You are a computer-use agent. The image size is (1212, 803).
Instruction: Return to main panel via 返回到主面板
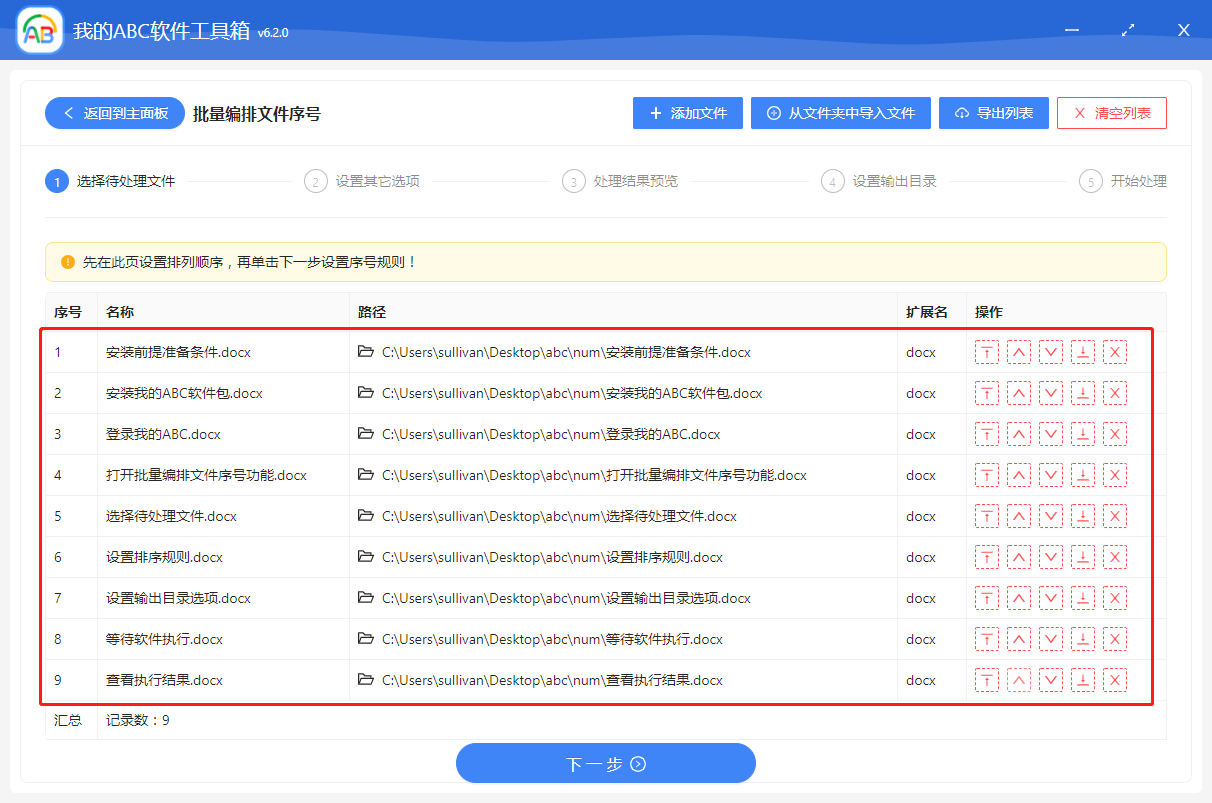coord(114,113)
